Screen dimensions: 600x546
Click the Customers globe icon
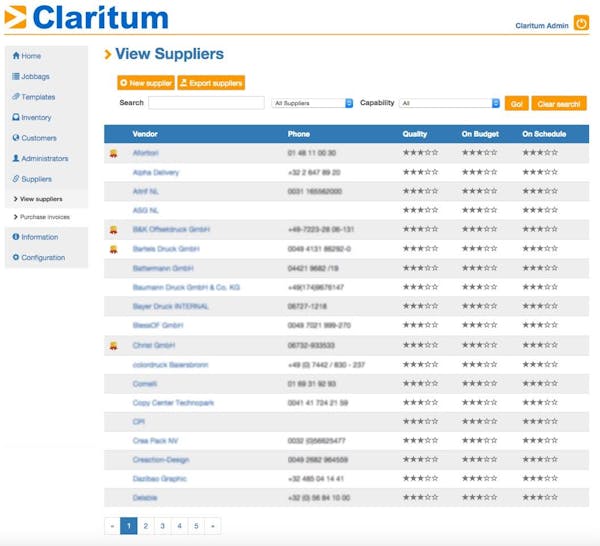click(x=16, y=137)
